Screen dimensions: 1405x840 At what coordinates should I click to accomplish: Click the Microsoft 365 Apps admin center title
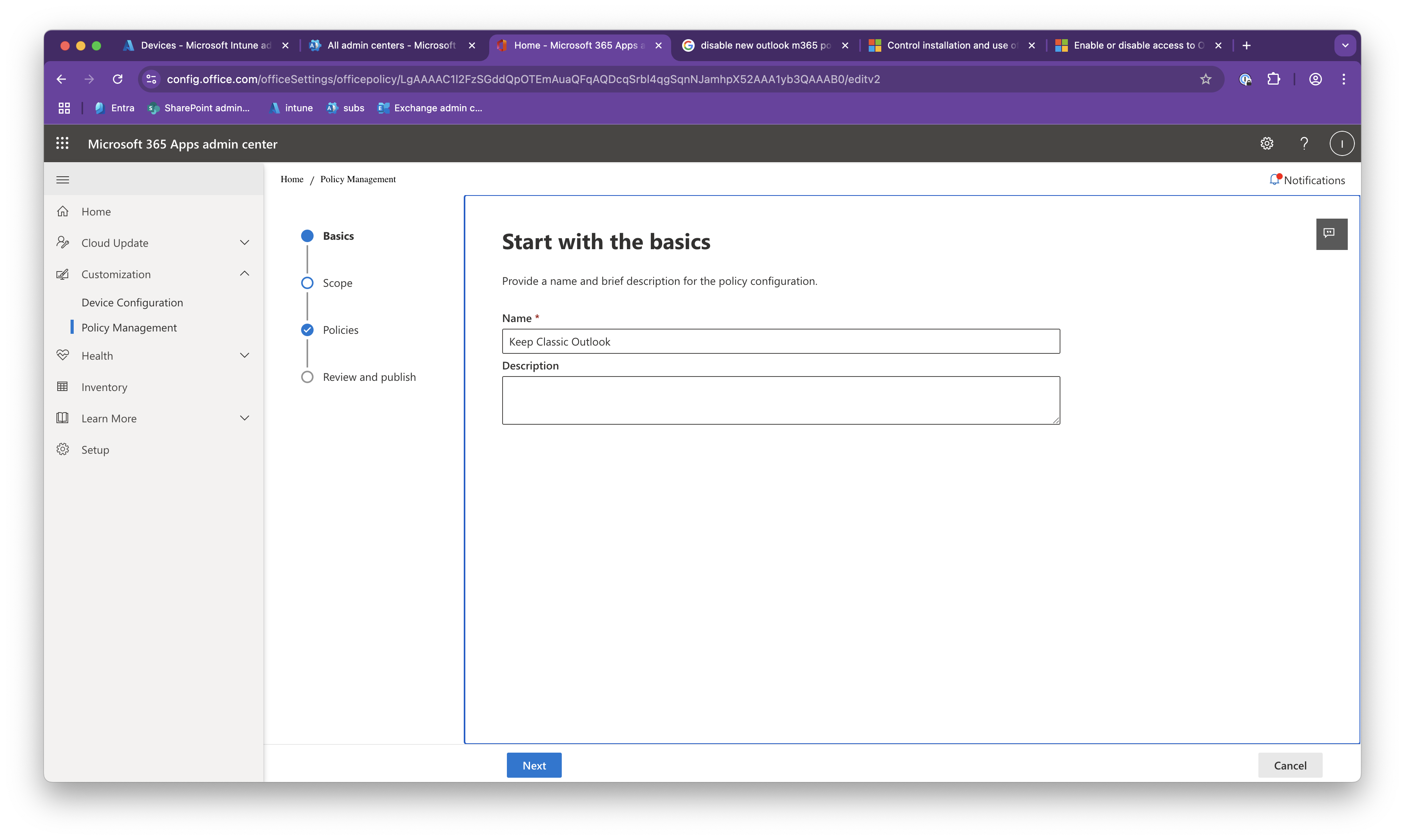point(182,144)
